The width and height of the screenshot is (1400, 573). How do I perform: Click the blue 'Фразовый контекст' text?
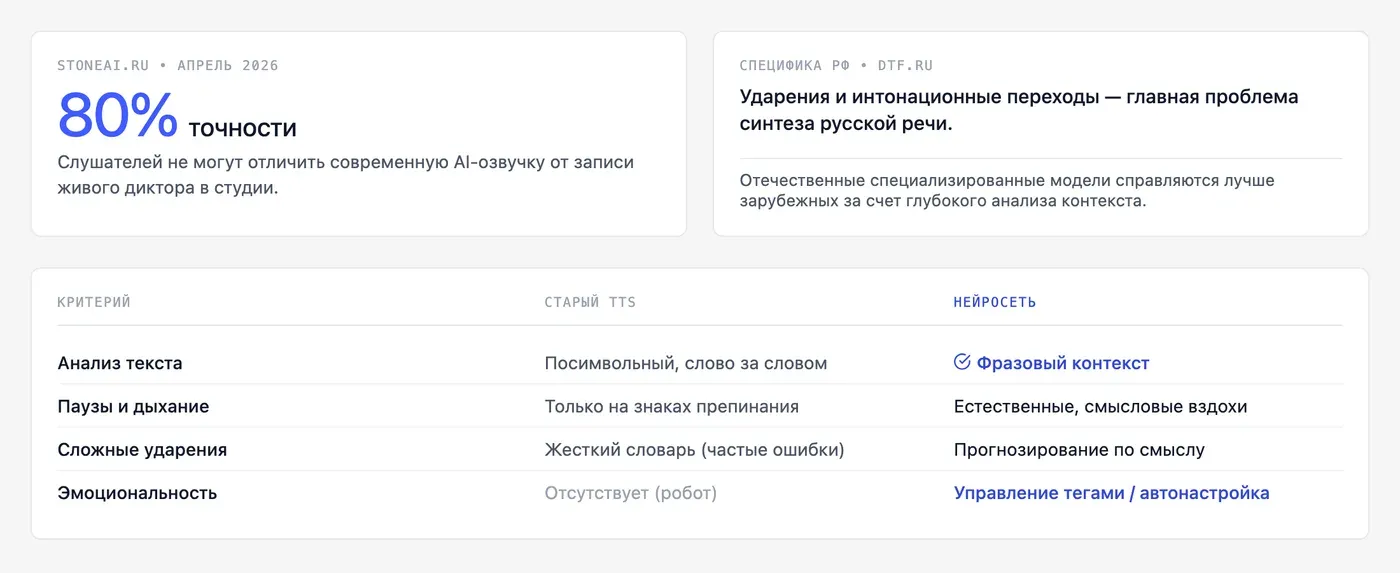point(1063,363)
